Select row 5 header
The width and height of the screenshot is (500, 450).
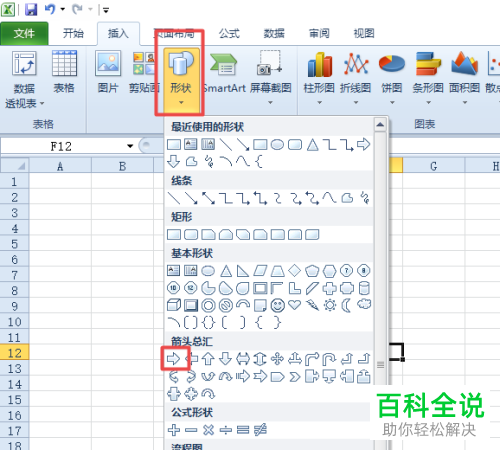point(14,244)
